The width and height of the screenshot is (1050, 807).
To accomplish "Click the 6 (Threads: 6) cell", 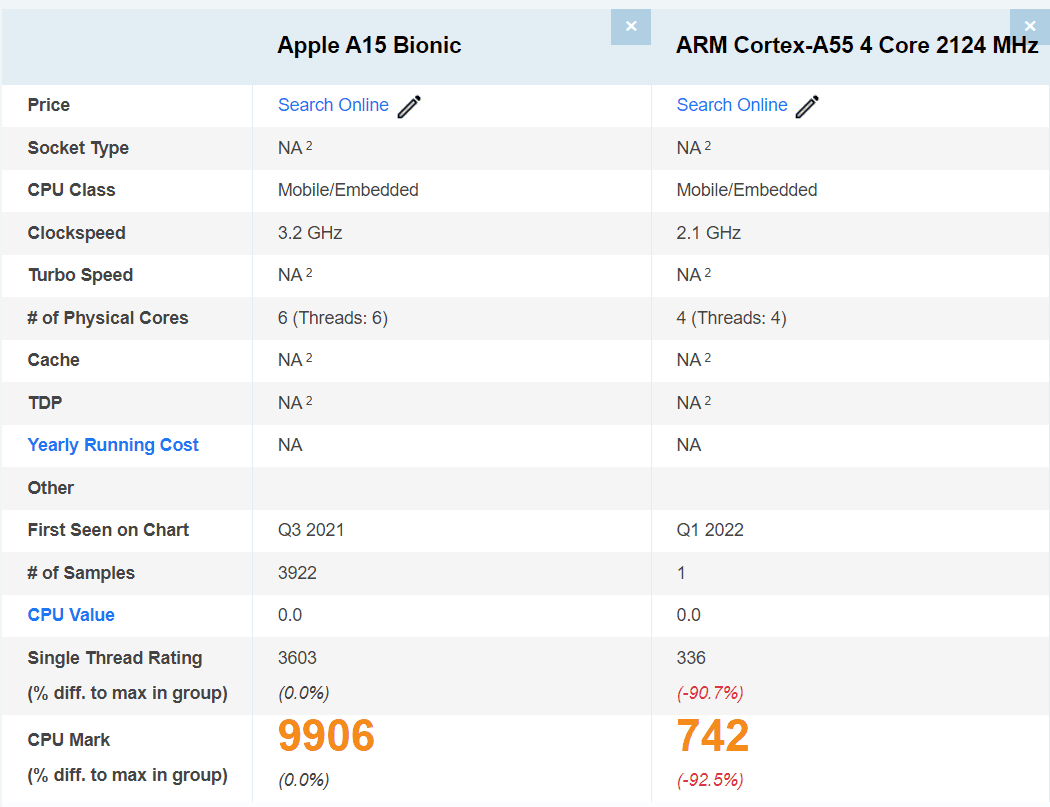I will tap(333, 317).
